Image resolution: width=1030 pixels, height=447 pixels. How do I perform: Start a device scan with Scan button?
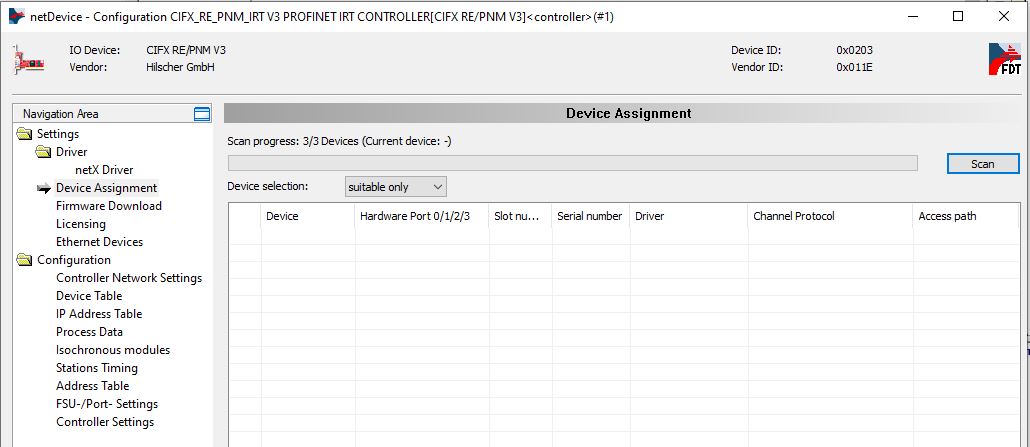pyautogui.click(x=983, y=164)
